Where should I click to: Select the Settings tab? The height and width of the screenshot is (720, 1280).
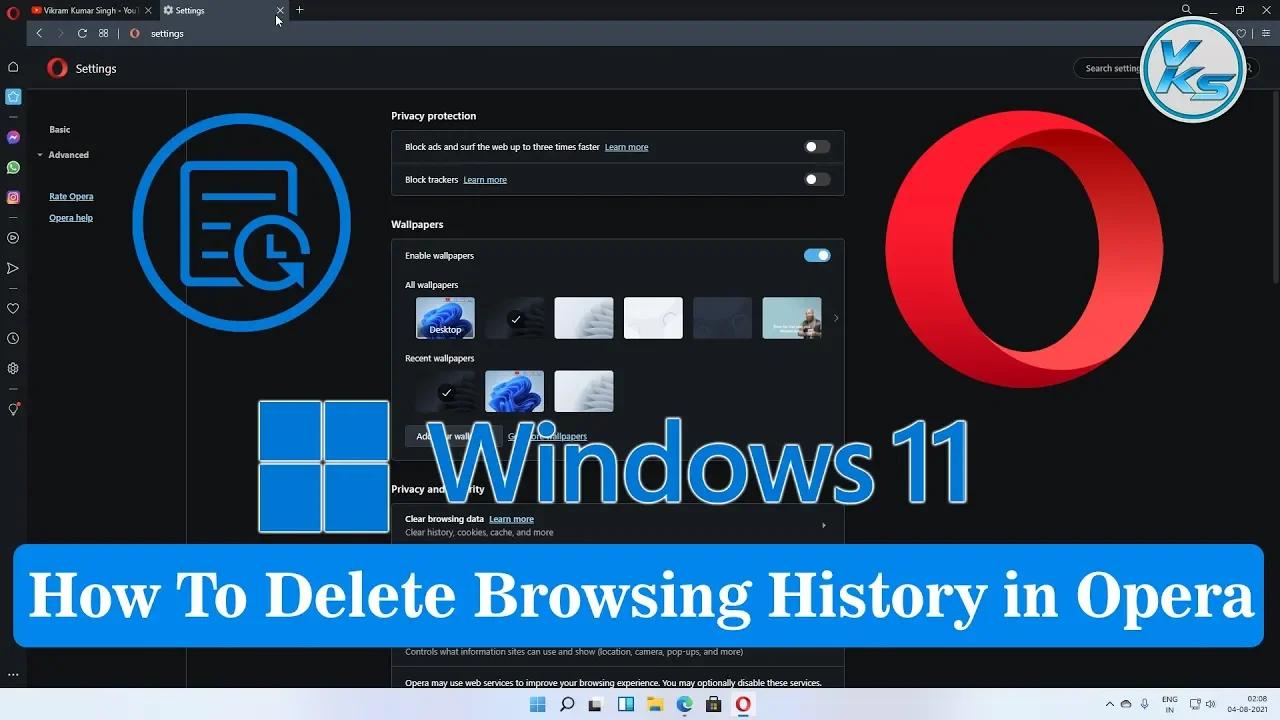point(223,10)
